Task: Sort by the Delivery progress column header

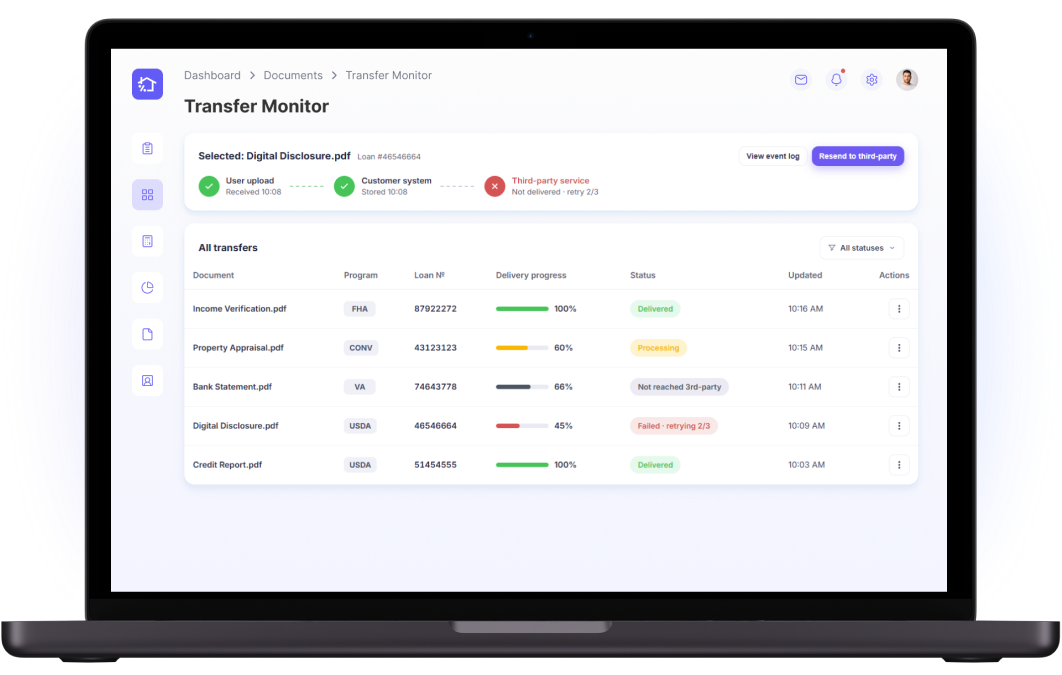Action: click(531, 276)
